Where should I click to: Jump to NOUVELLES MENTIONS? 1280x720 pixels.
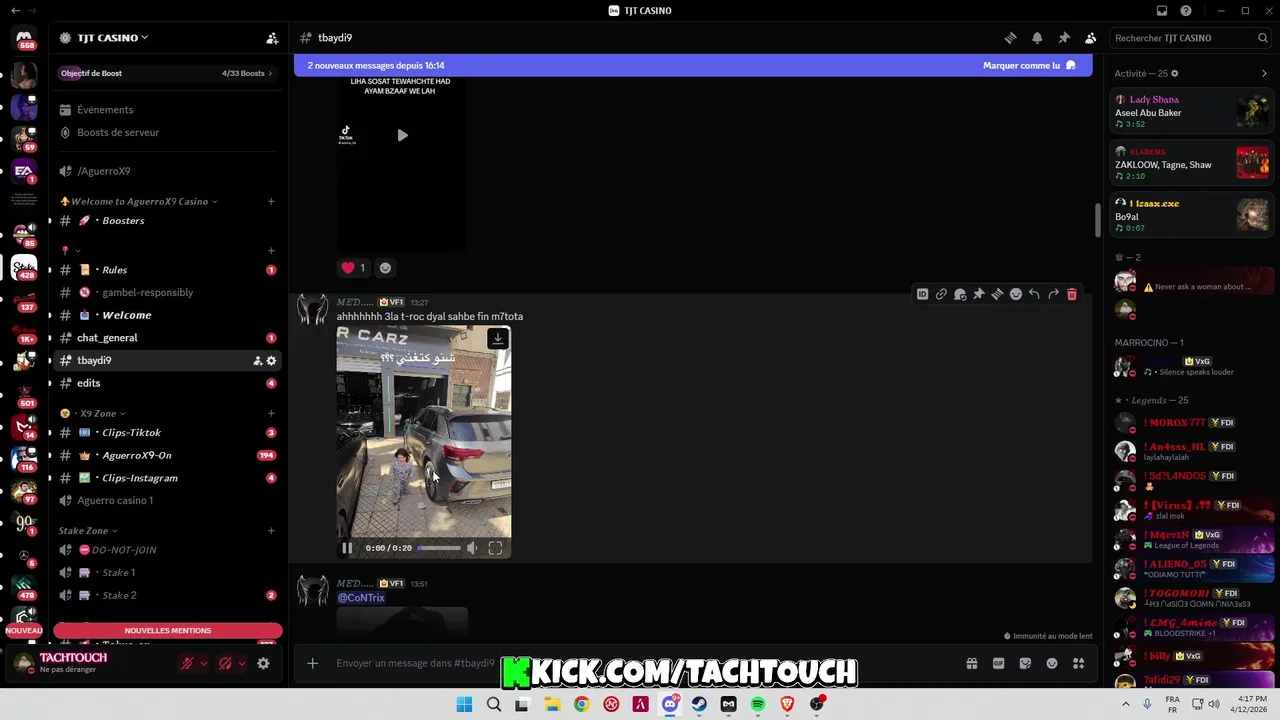click(168, 630)
